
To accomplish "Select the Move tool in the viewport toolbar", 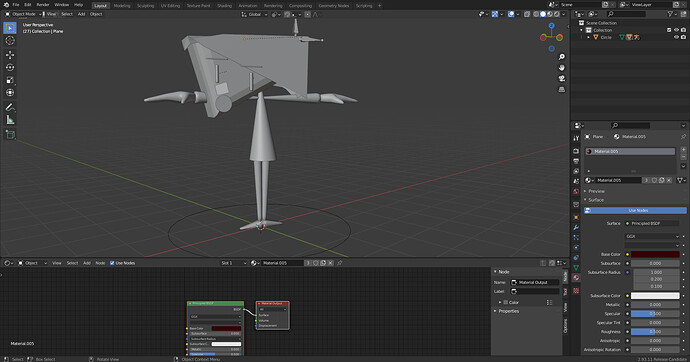I will [10, 55].
